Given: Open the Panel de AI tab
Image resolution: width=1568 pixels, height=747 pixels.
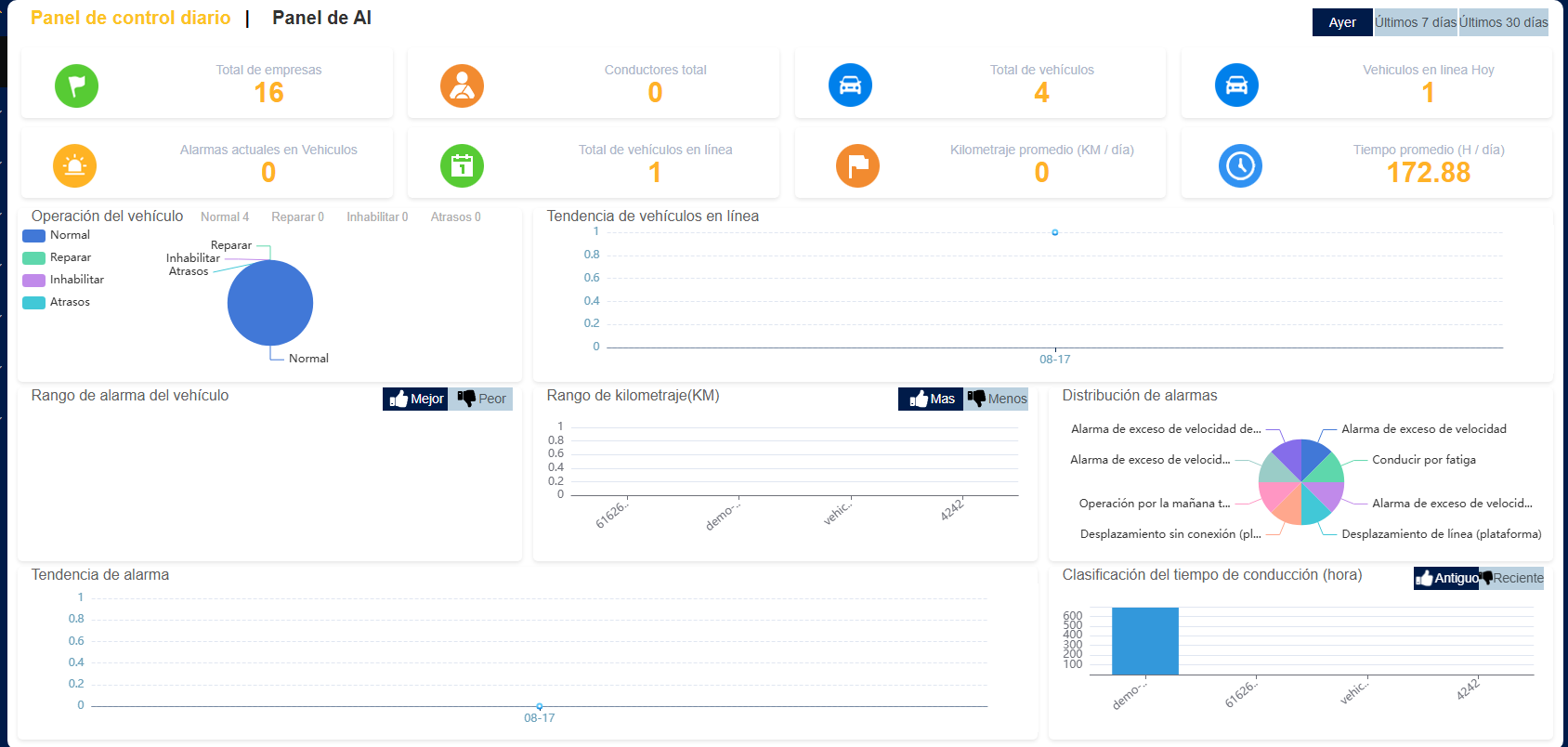Looking at the screenshot, I should click(321, 18).
